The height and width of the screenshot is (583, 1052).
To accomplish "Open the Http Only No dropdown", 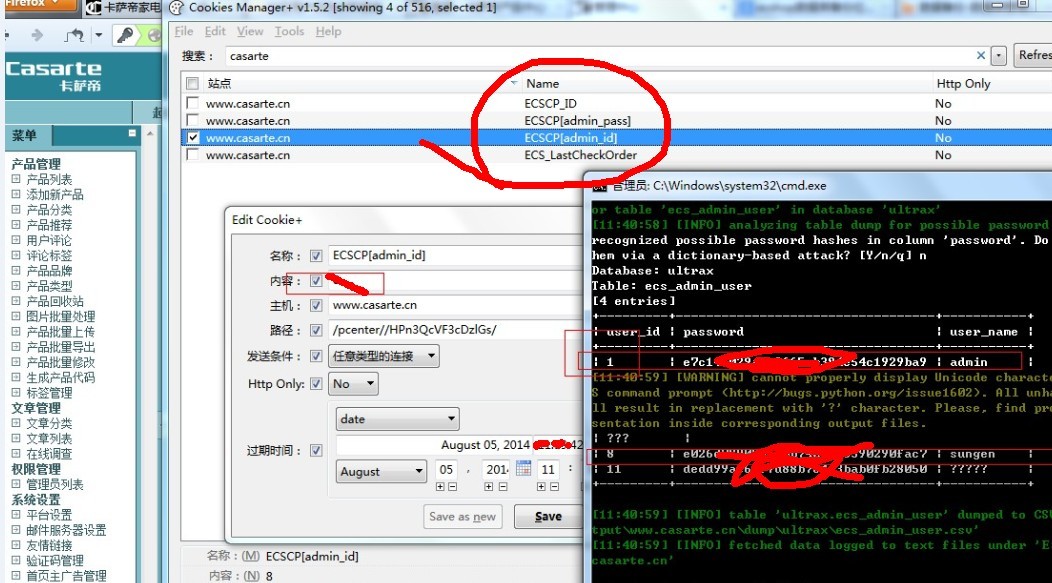I will pos(354,384).
